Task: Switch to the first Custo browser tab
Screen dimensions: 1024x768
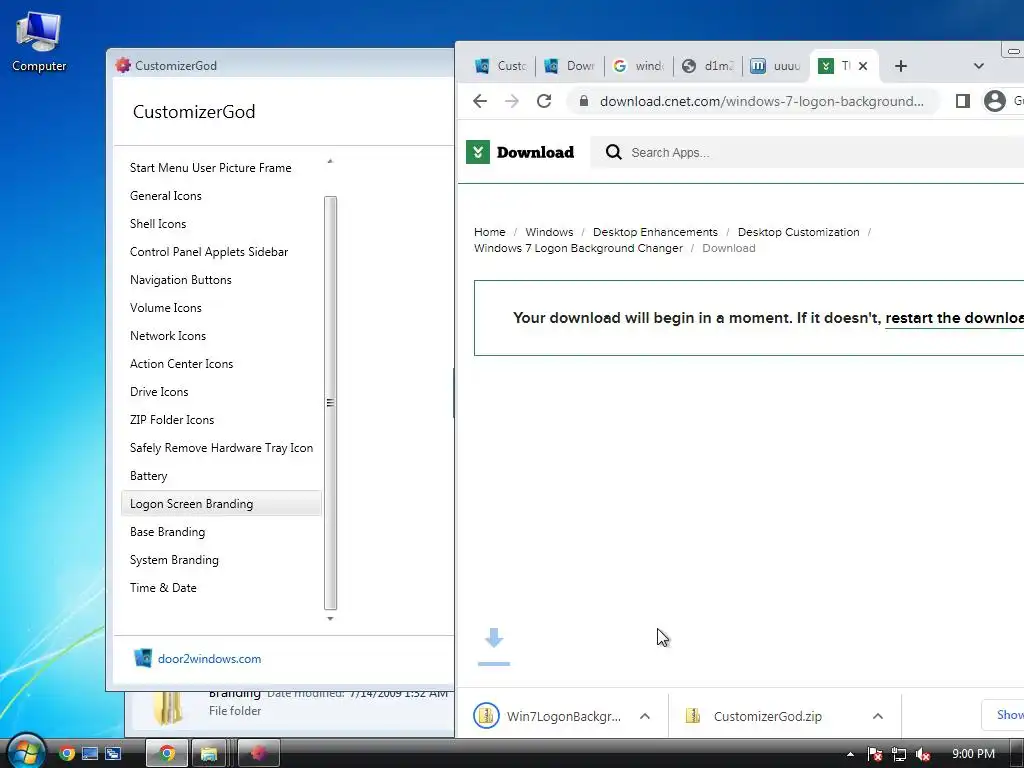Action: coord(501,66)
